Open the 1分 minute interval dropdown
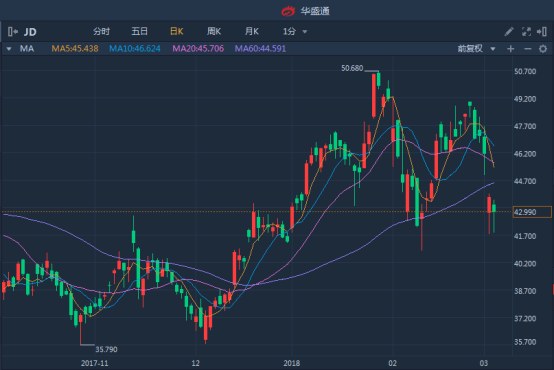Image resolution: width=554 pixels, height=370 pixels. (x=295, y=31)
